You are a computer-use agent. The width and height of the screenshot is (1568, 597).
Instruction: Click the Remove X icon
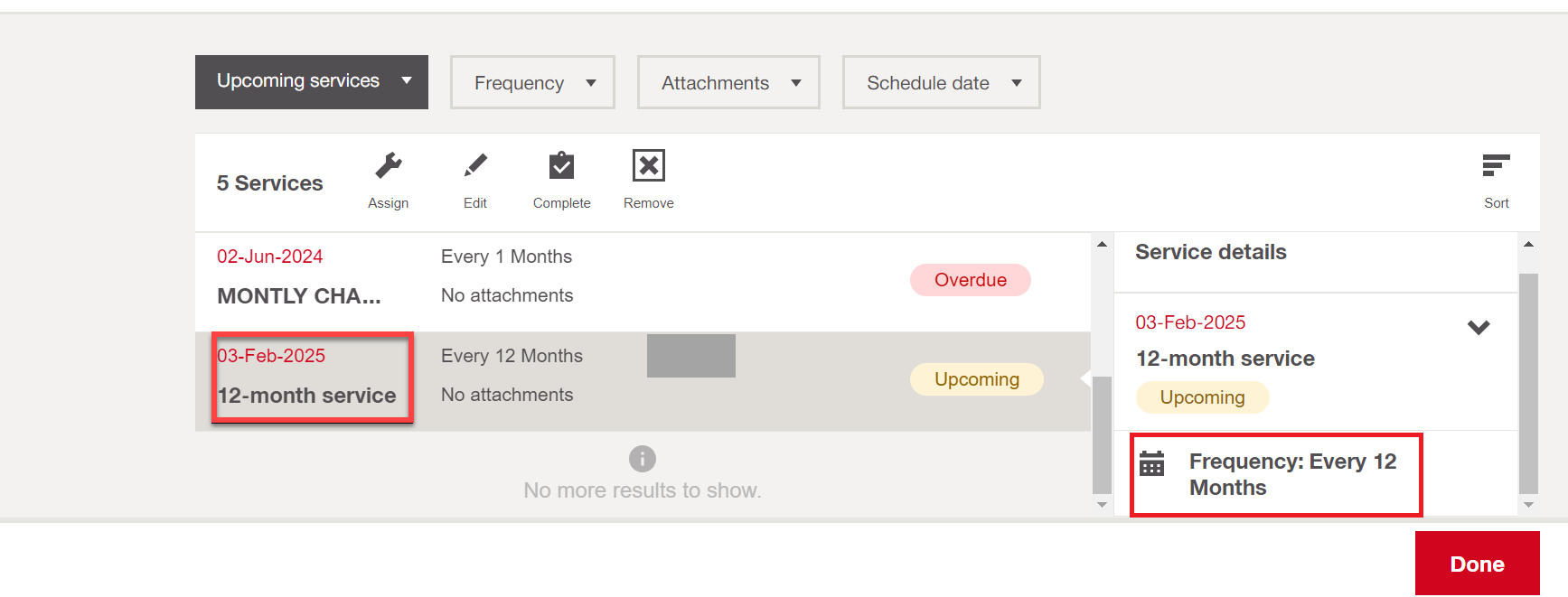point(649,166)
